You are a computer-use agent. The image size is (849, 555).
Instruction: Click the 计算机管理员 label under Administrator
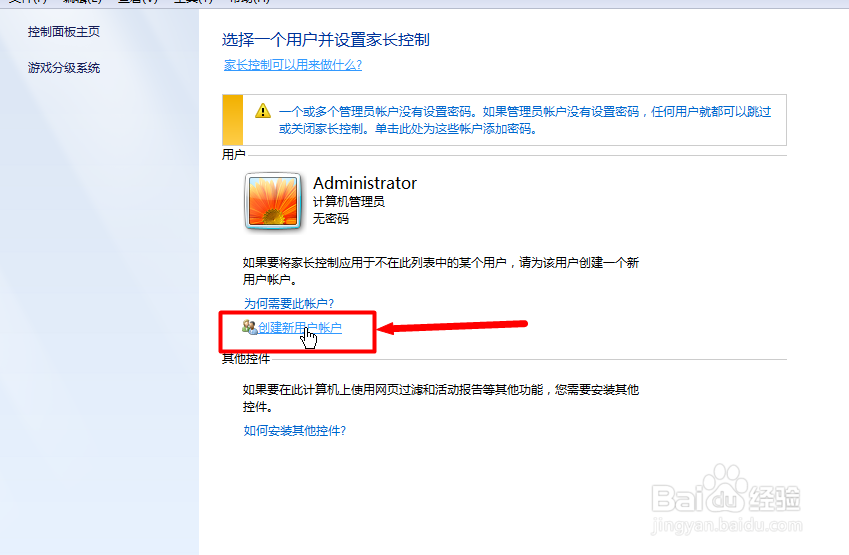(x=349, y=201)
